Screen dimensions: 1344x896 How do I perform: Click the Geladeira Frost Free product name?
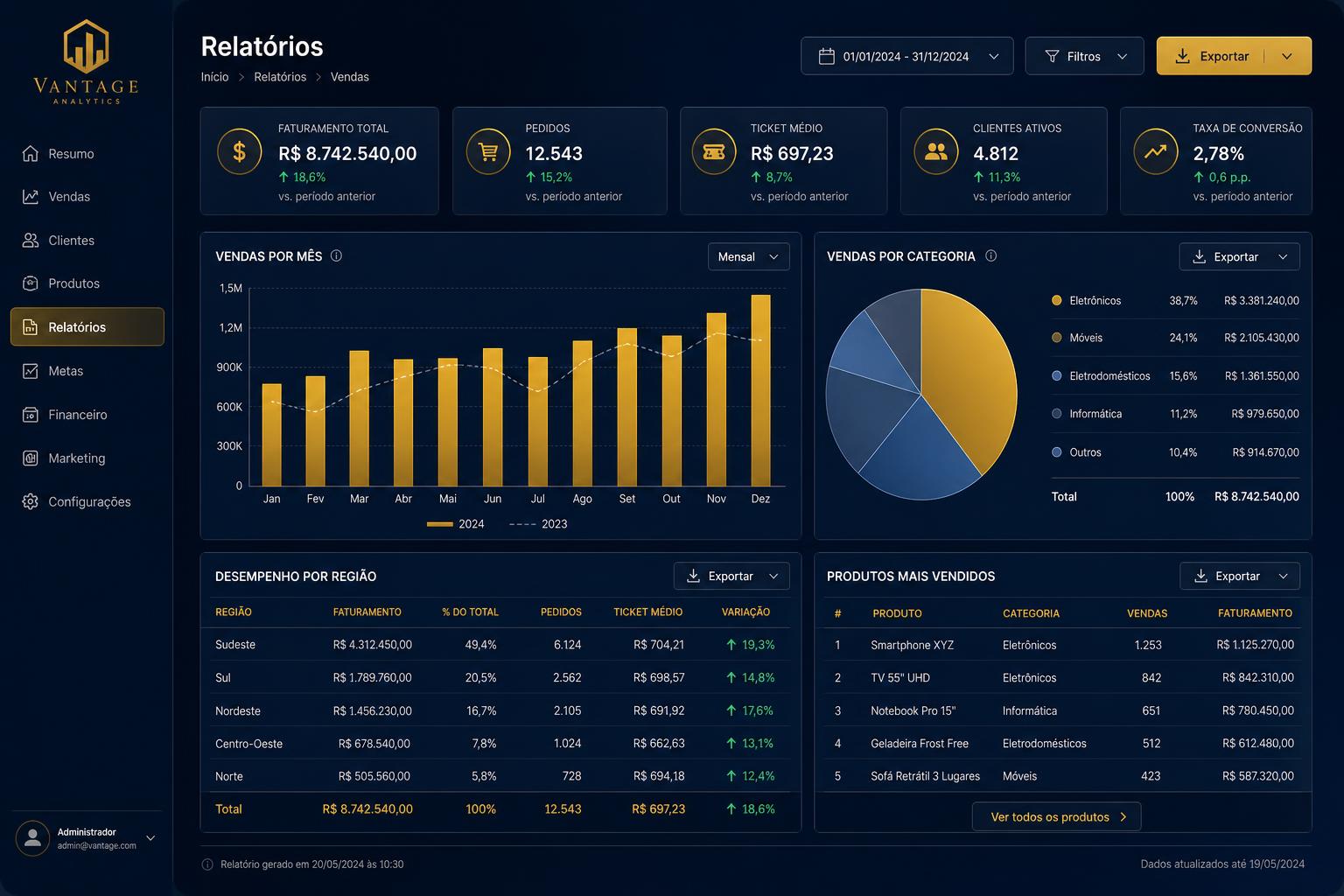point(920,744)
